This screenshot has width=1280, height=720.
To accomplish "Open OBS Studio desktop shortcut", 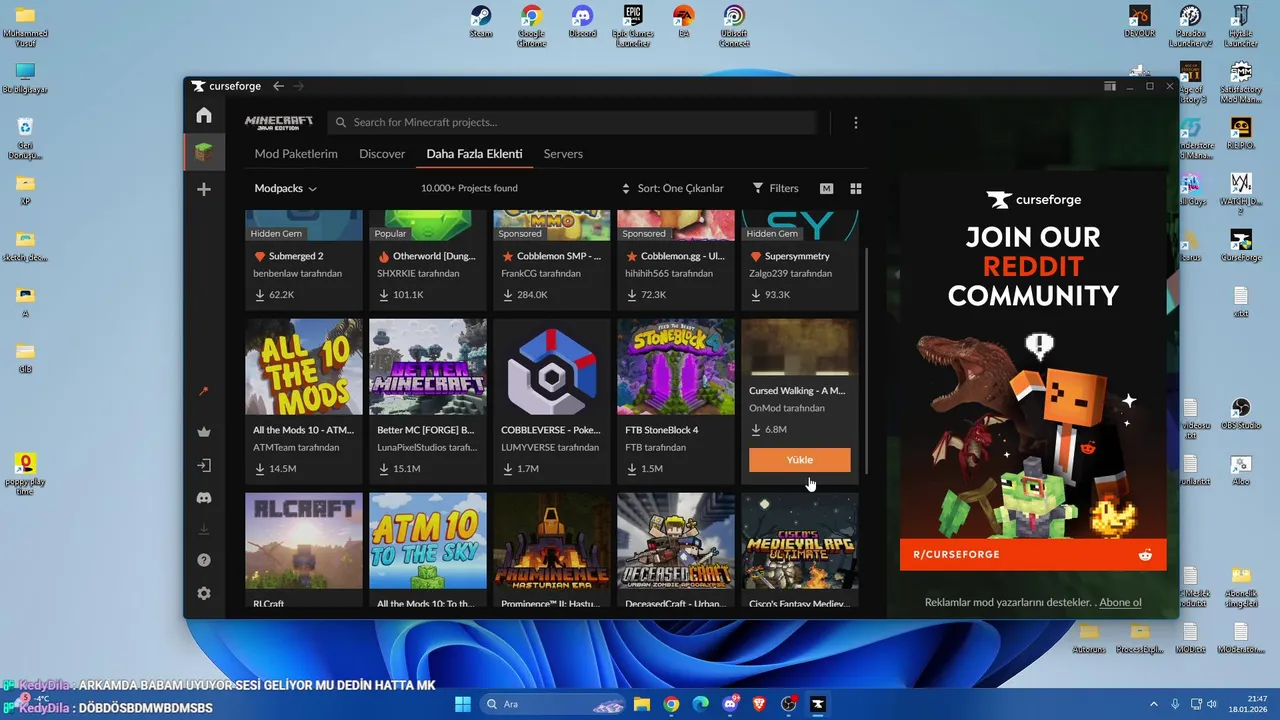I will point(1241,413).
